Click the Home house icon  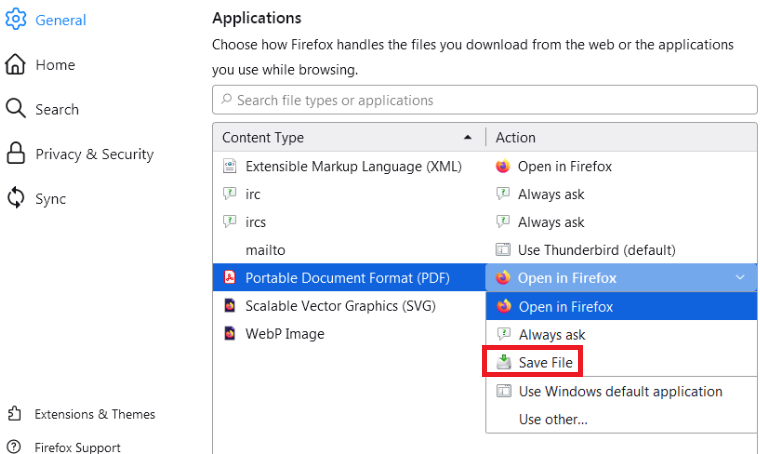click(15, 64)
